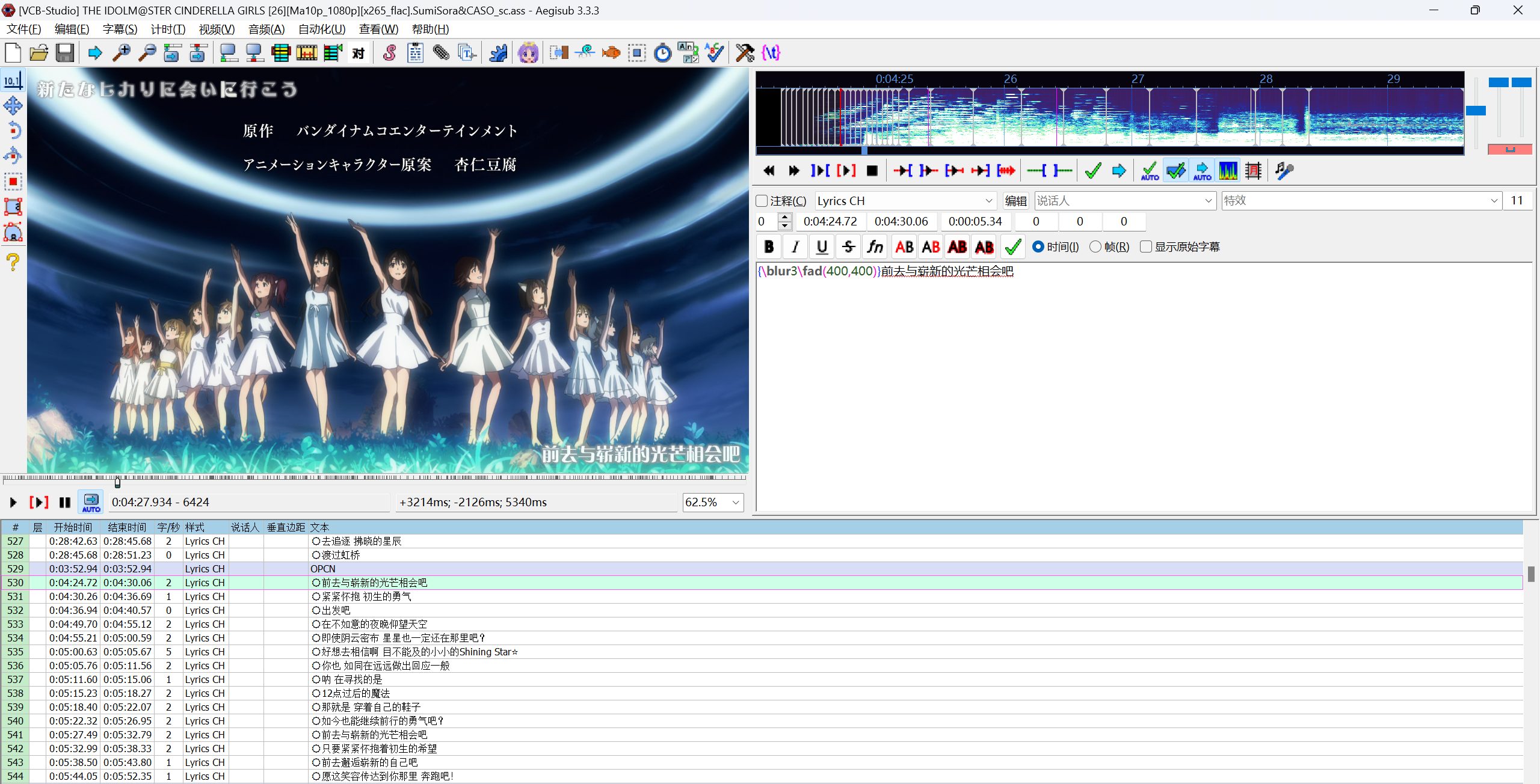
Task: Open the visual typesetting help question mark
Action: pyautogui.click(x=13, y=262)
